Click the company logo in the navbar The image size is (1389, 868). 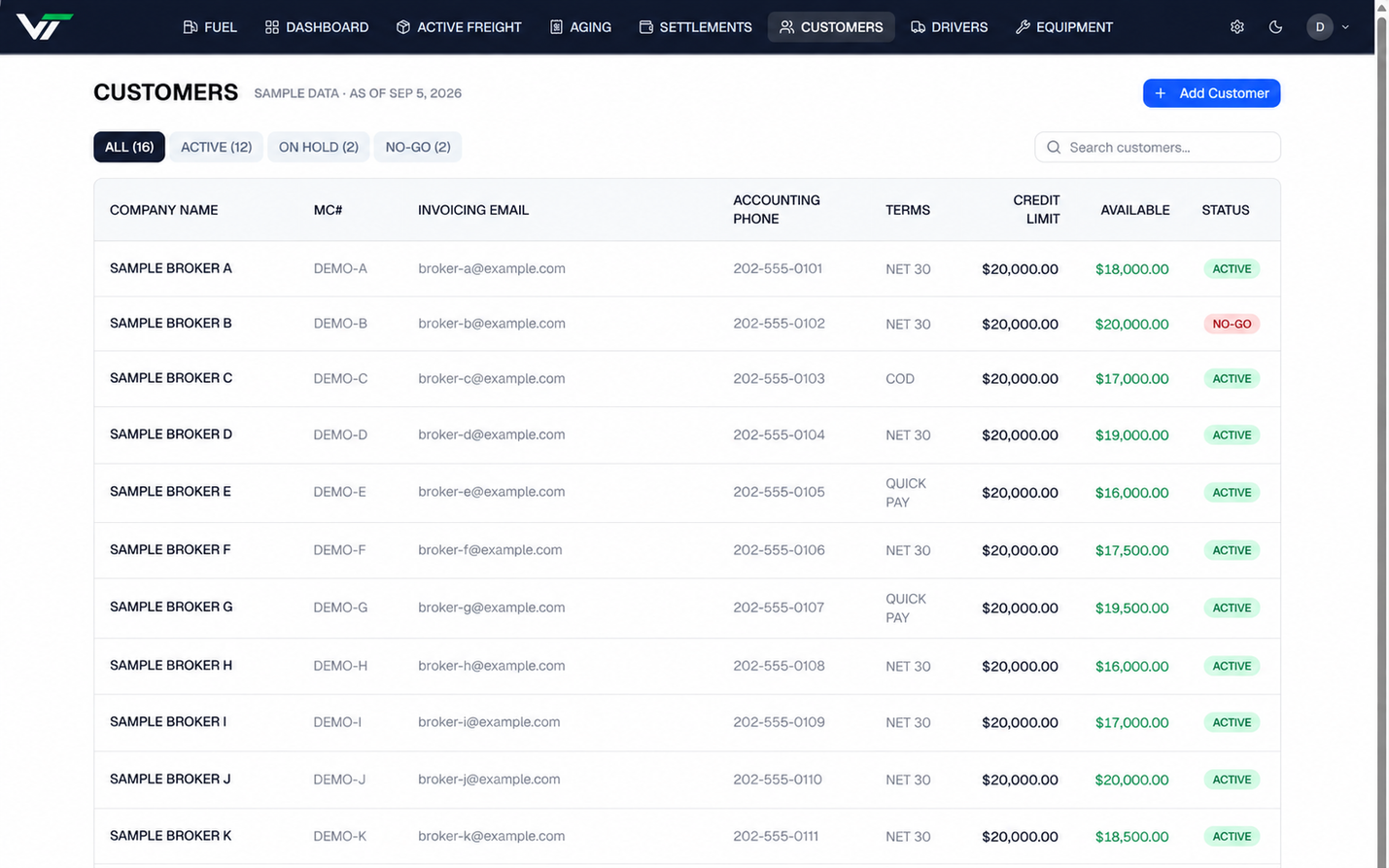[45, 26]
